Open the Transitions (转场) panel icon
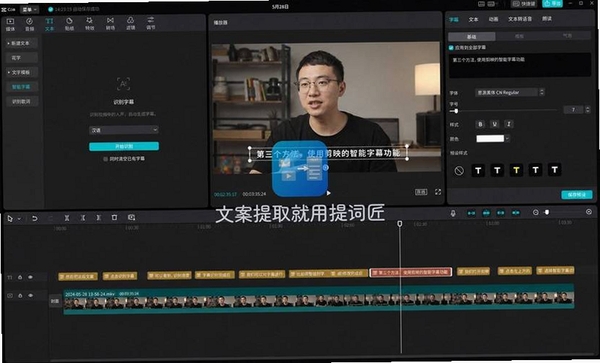This screenshot has height=363, width=600. click(x=110, y=24)
